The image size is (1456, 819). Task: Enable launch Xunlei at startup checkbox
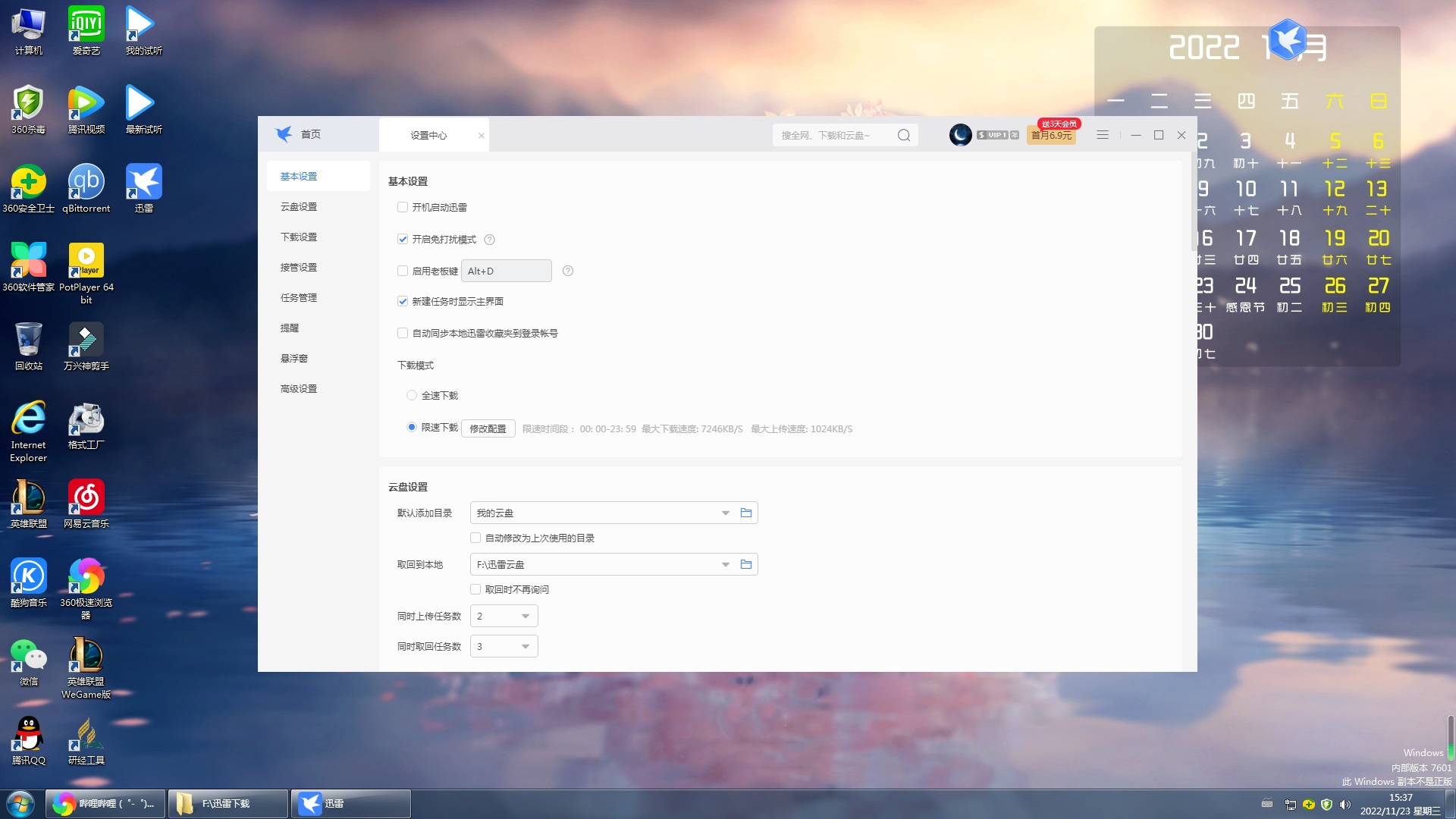pyautogui.click(x=403, y=208)
